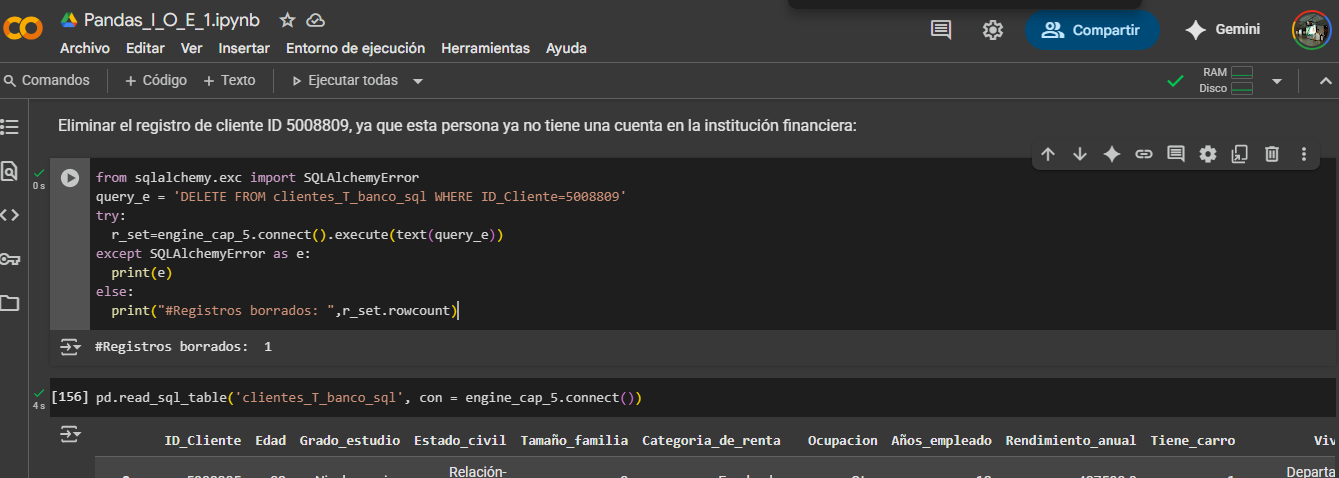
Task: Click the '#Registros borrados: 1' output text
Action: tap(183, 346)
